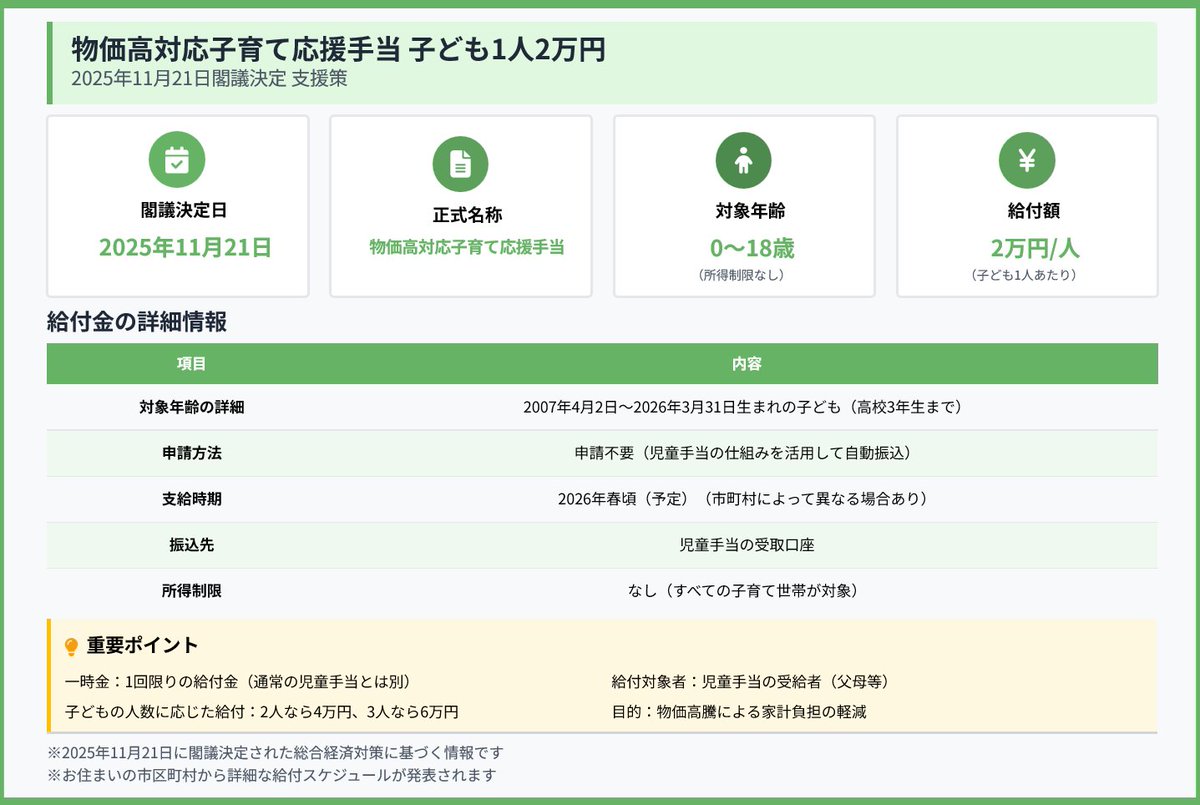The height and width of the screenshot is (805, 1200).
Task: Open the 閣議決定日 card
Action: coord(177,205)
